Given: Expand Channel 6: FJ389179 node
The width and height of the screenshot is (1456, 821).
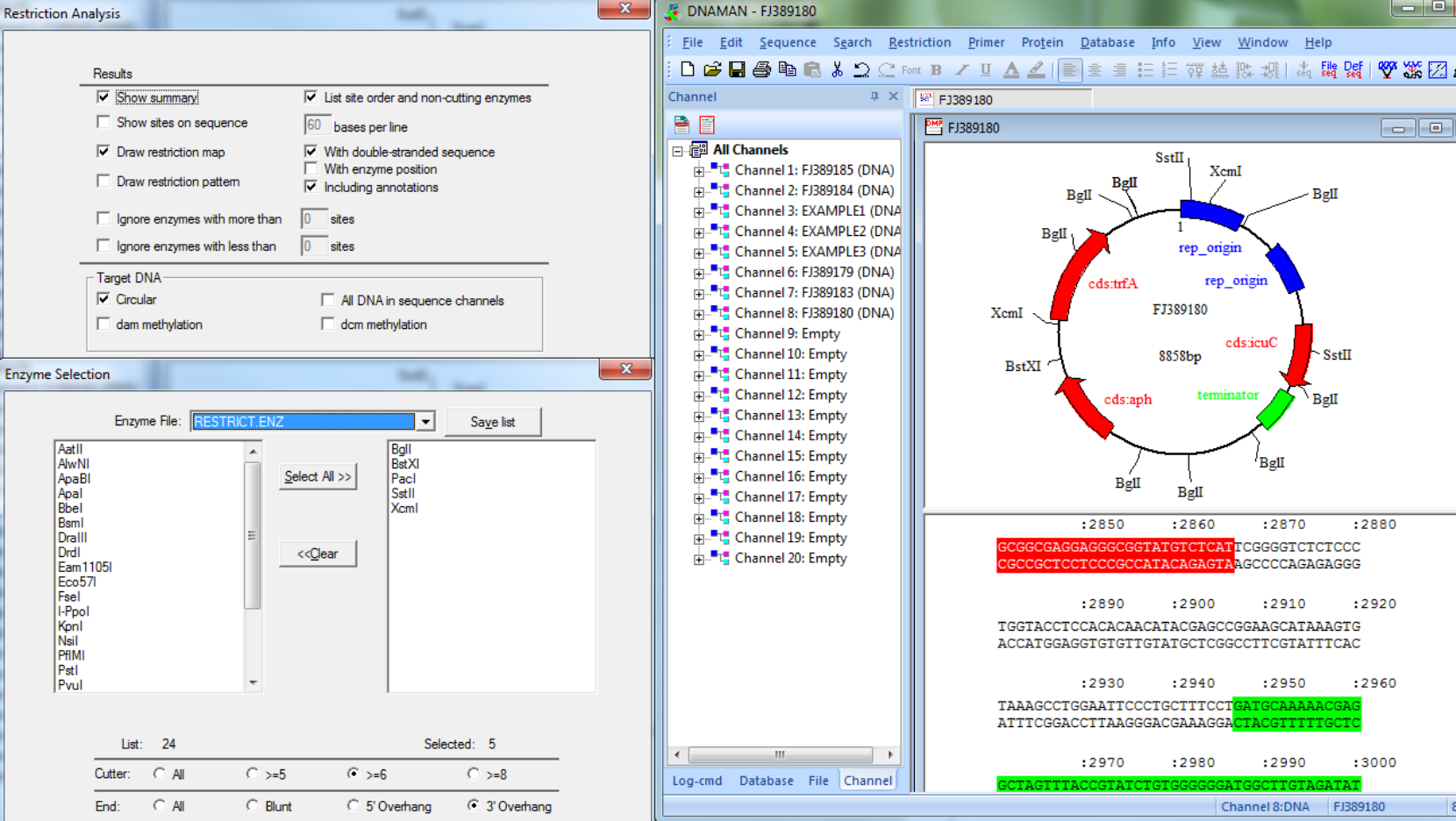Looking at the screenshot, I should coord(698,273).
